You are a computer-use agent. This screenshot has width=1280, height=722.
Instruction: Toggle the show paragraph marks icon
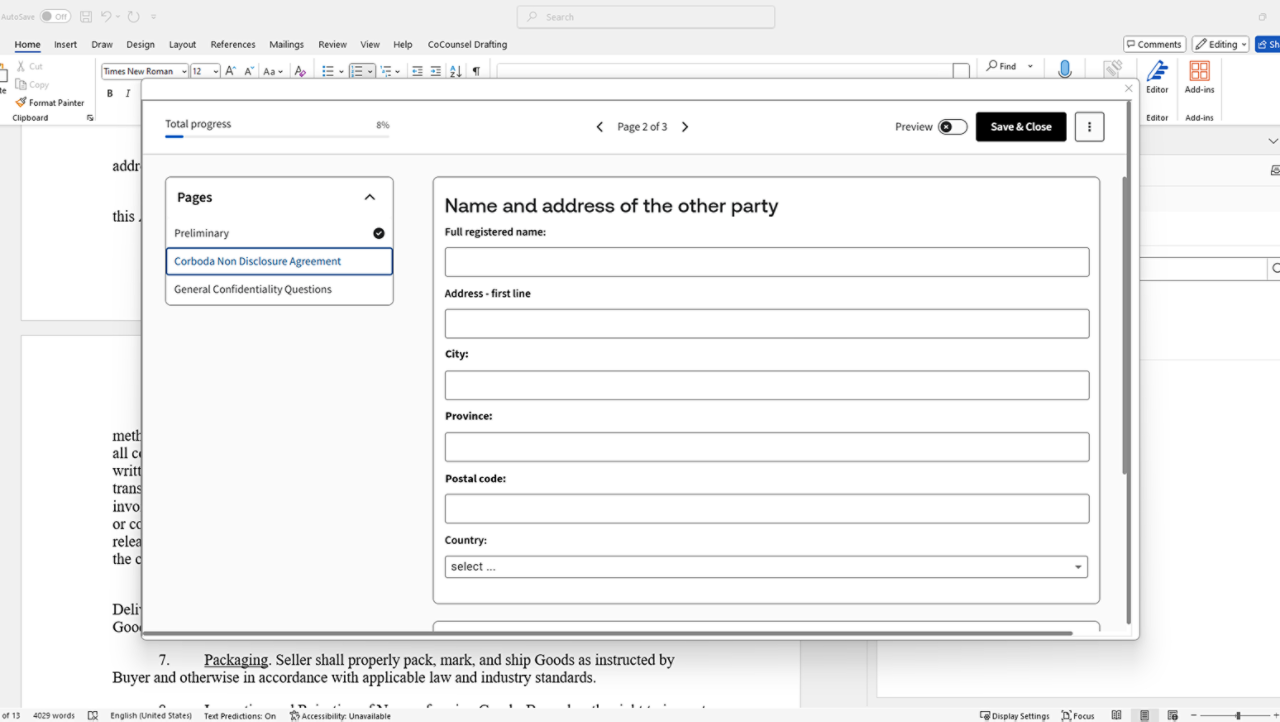[476, 71]
